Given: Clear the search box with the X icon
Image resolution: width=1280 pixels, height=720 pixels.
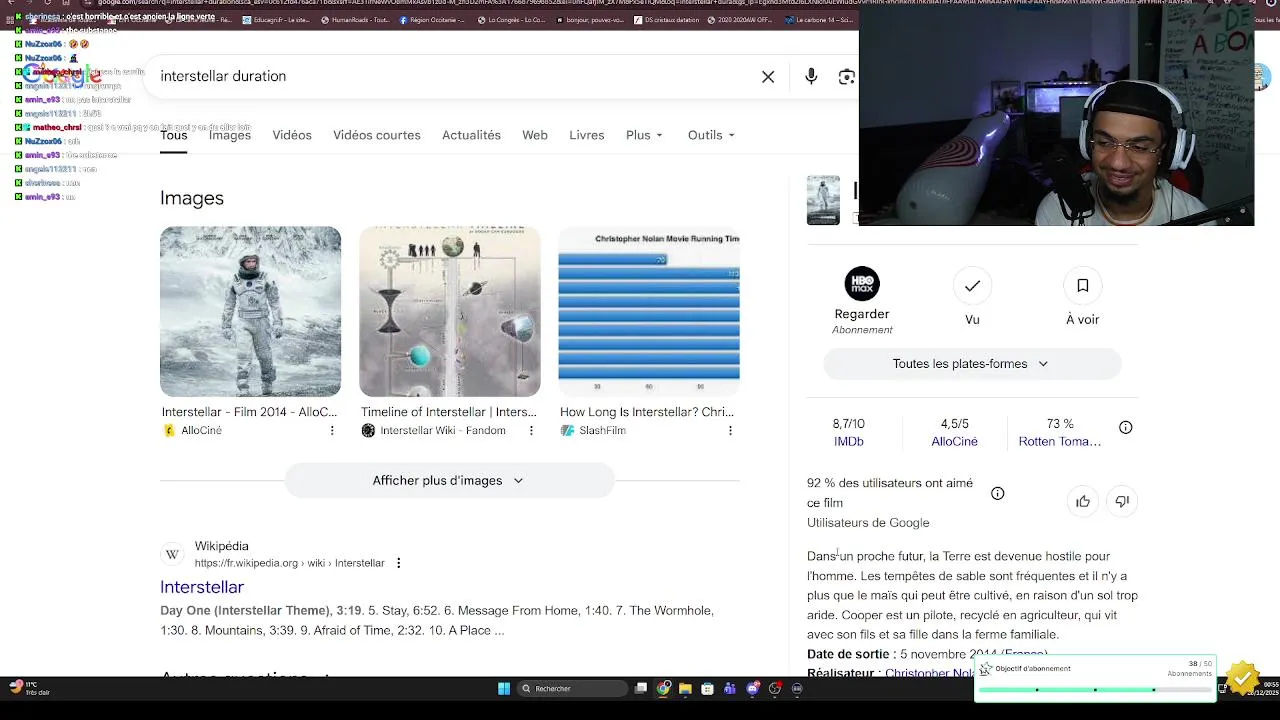Looking at the screenshot, I should click(768, 77).
